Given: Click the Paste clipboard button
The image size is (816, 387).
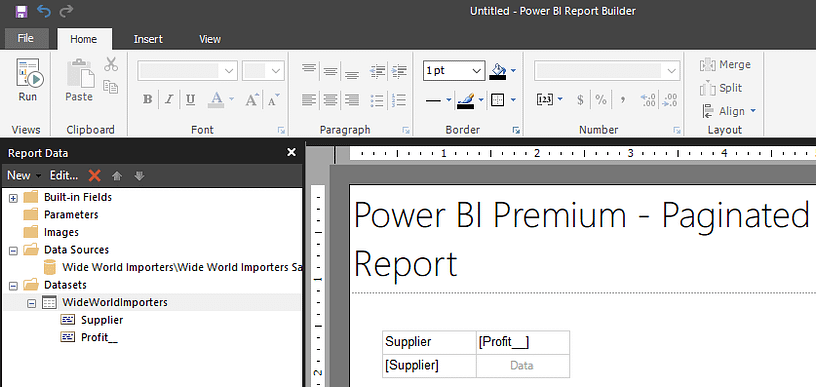Looking at the screenshot, I should pyautogui.click(x=79, y=80).
